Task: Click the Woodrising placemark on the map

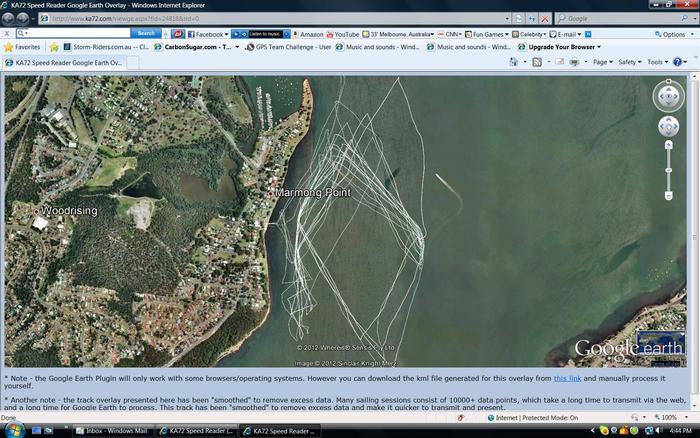Action: [36, 212]
